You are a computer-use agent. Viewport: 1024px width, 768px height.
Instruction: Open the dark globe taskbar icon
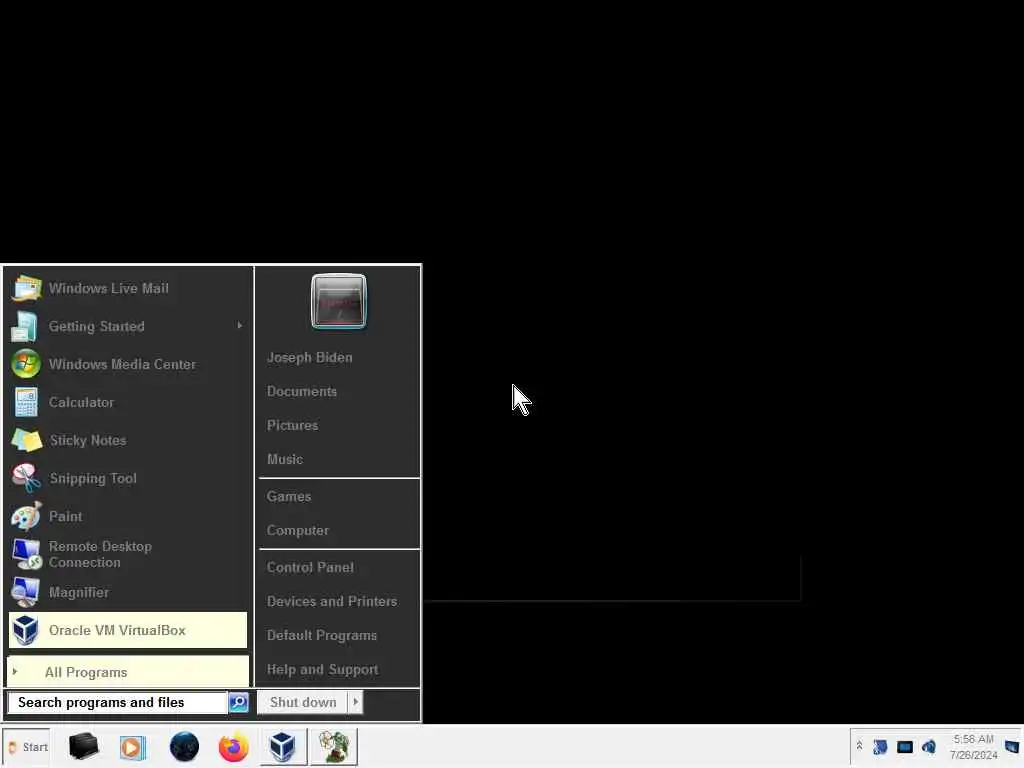(184, 746)
